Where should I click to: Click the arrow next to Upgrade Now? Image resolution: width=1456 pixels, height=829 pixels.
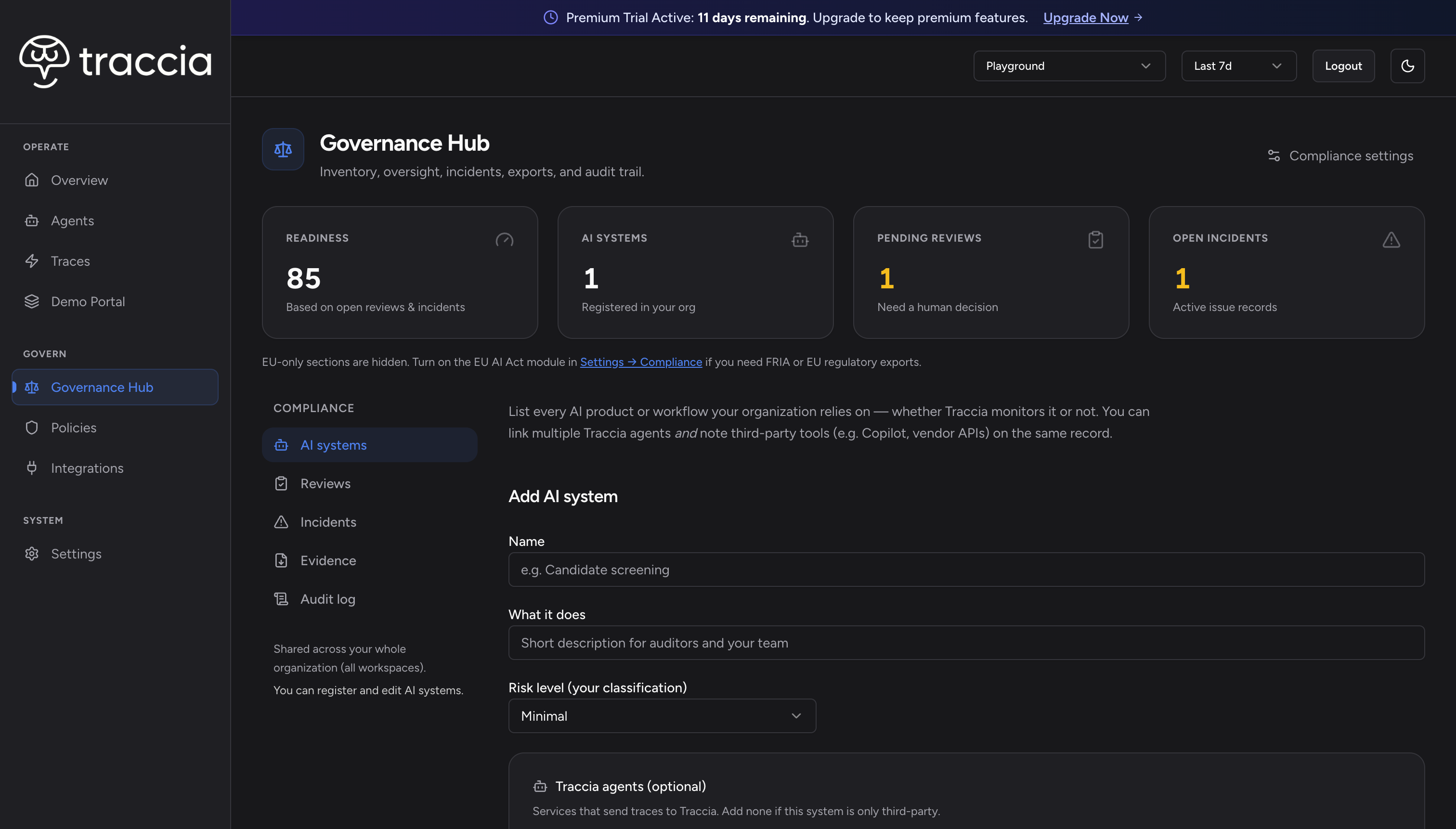[x=1138, y=18]
